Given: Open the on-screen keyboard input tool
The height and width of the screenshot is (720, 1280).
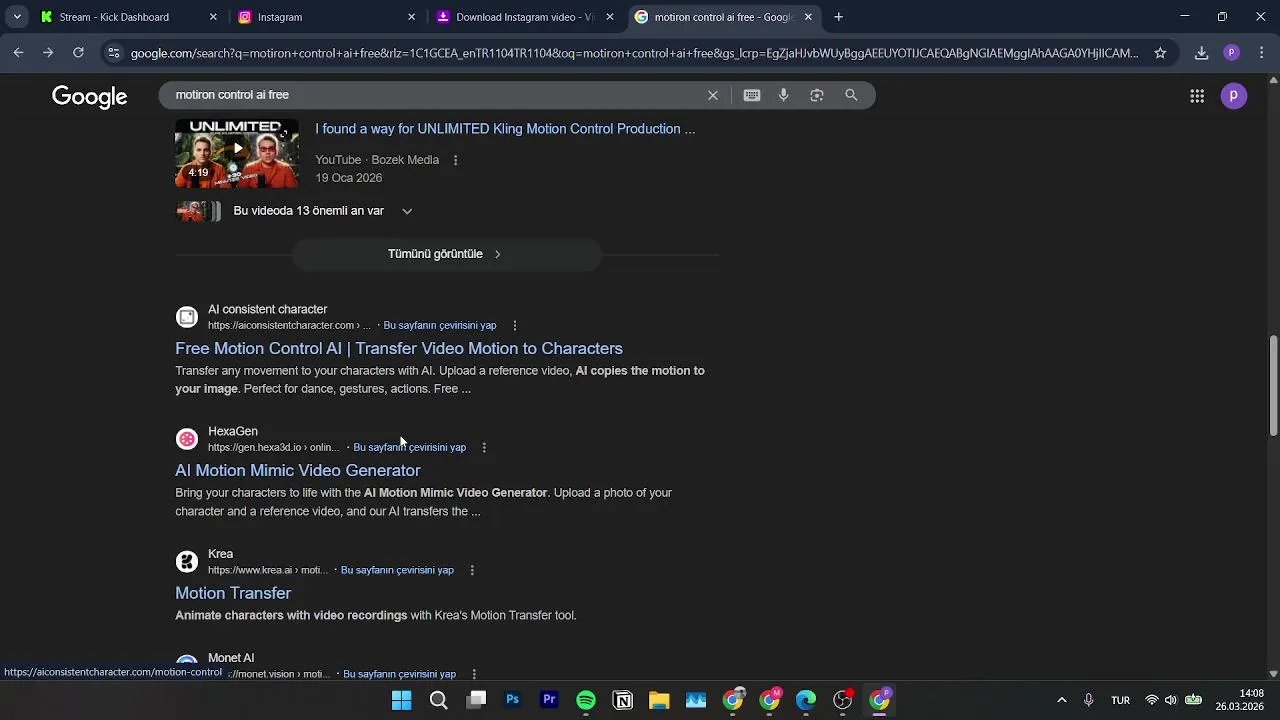Looking at the screenshot, I should coord(752,95).
